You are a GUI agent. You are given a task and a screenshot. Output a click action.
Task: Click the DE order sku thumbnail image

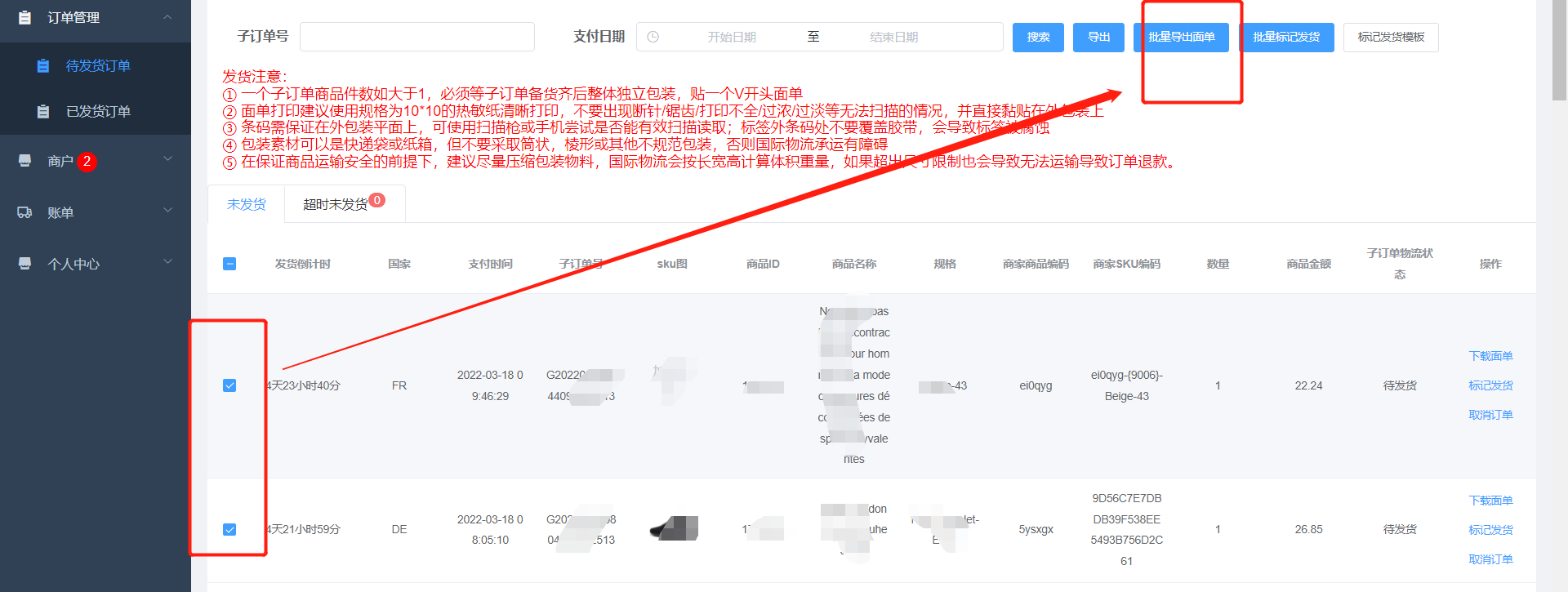[x=675, y=528]
